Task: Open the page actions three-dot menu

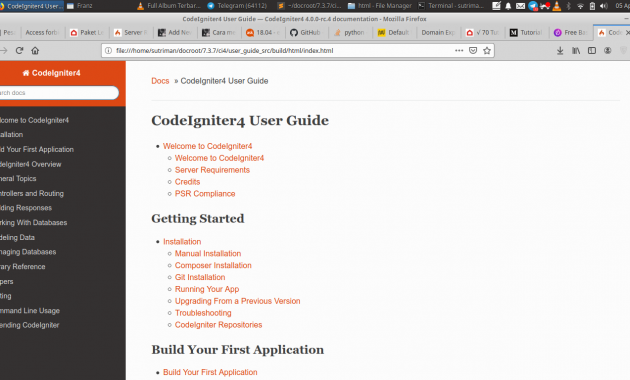Action: point(459,51)
